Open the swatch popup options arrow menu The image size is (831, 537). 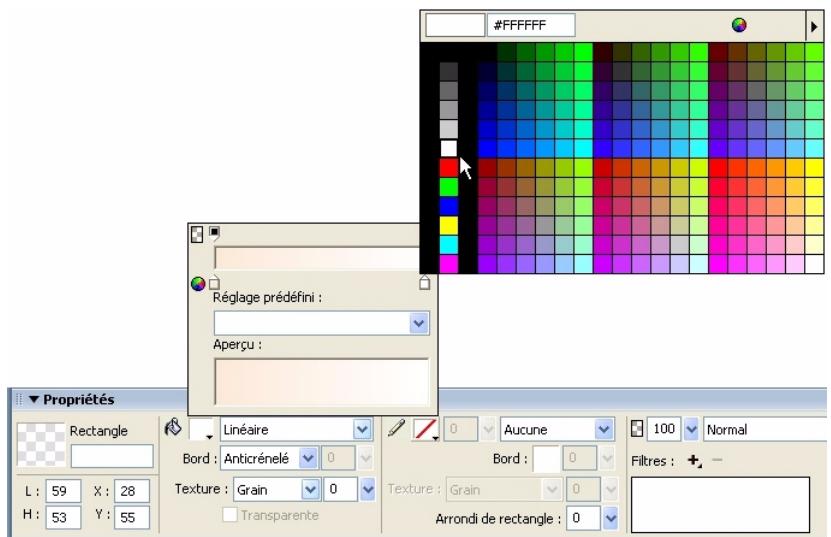coord(814,25)
